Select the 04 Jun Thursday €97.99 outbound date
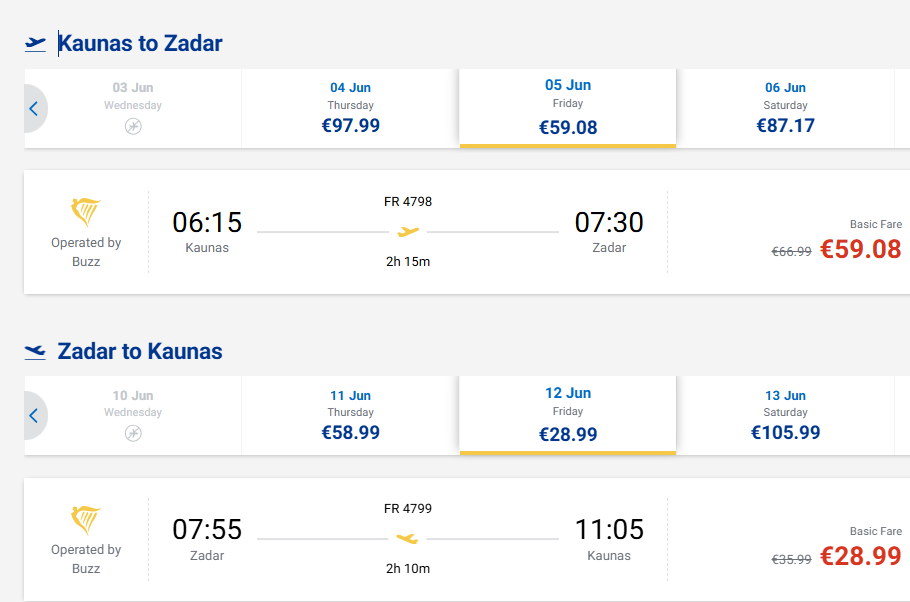910x602 pixels. point(350,108)
